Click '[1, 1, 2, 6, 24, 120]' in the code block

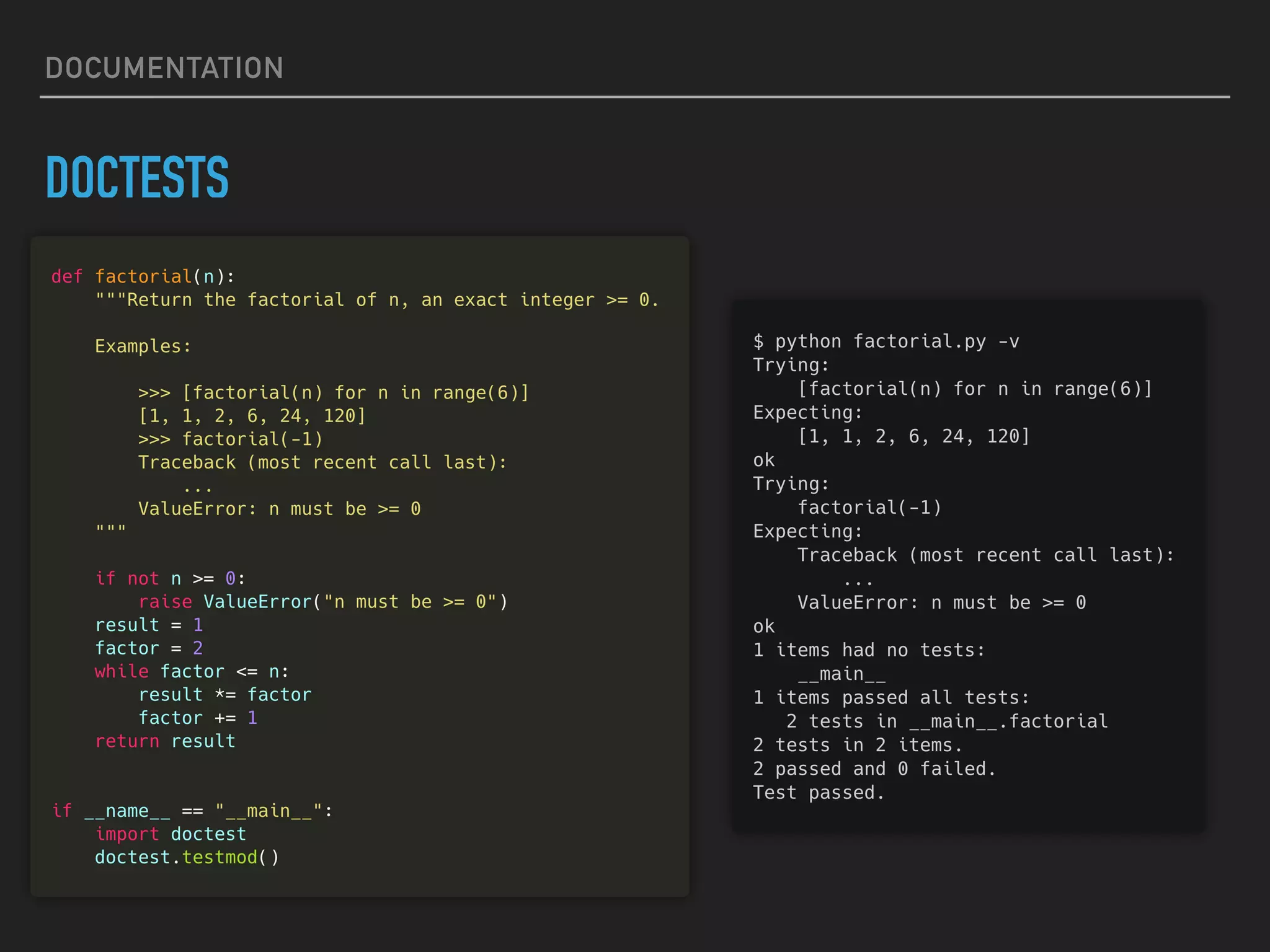tap(252, 416)
